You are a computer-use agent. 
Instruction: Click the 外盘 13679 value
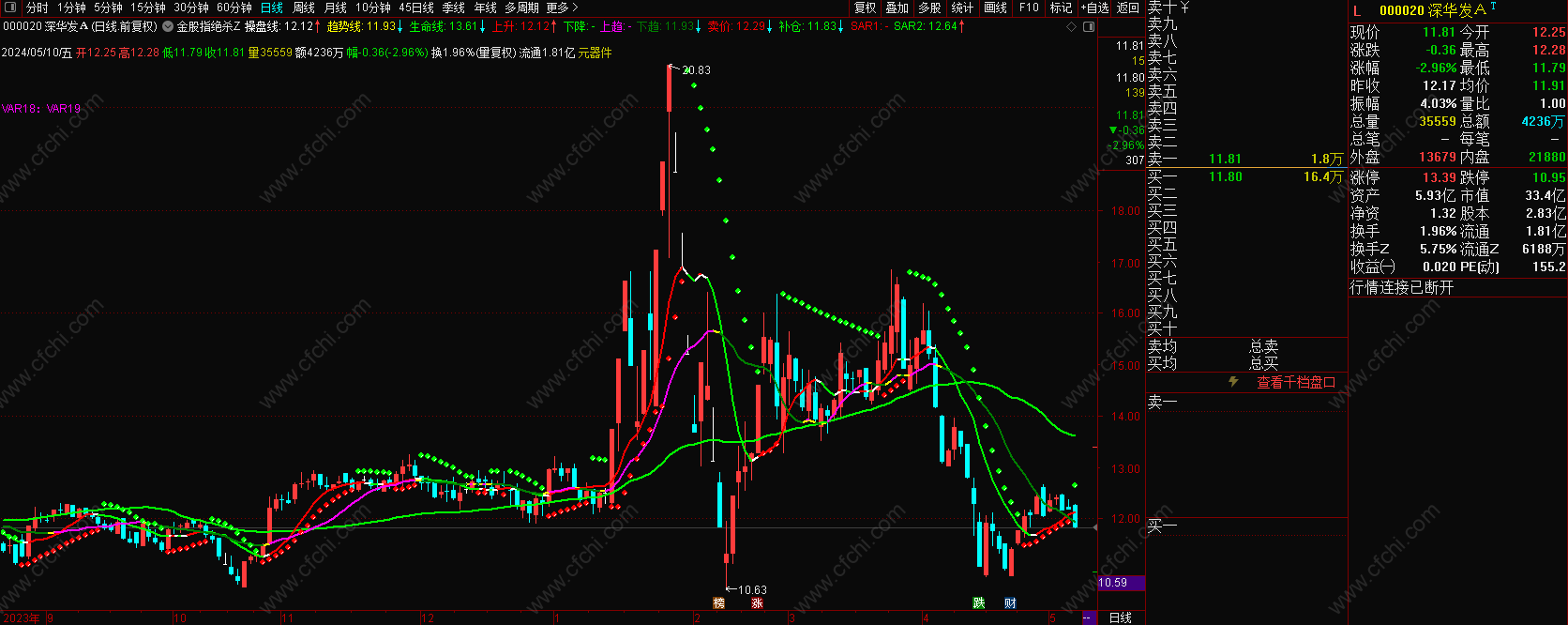pos(1438,157)
